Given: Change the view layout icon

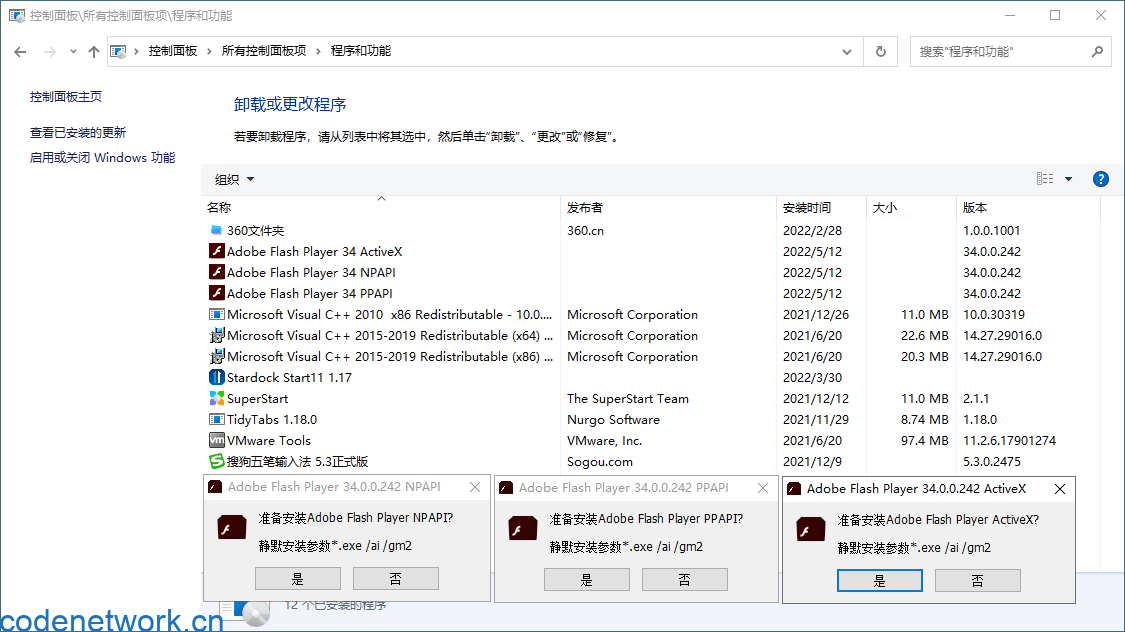Looking at the screenshot, I should pos(1045,179).
